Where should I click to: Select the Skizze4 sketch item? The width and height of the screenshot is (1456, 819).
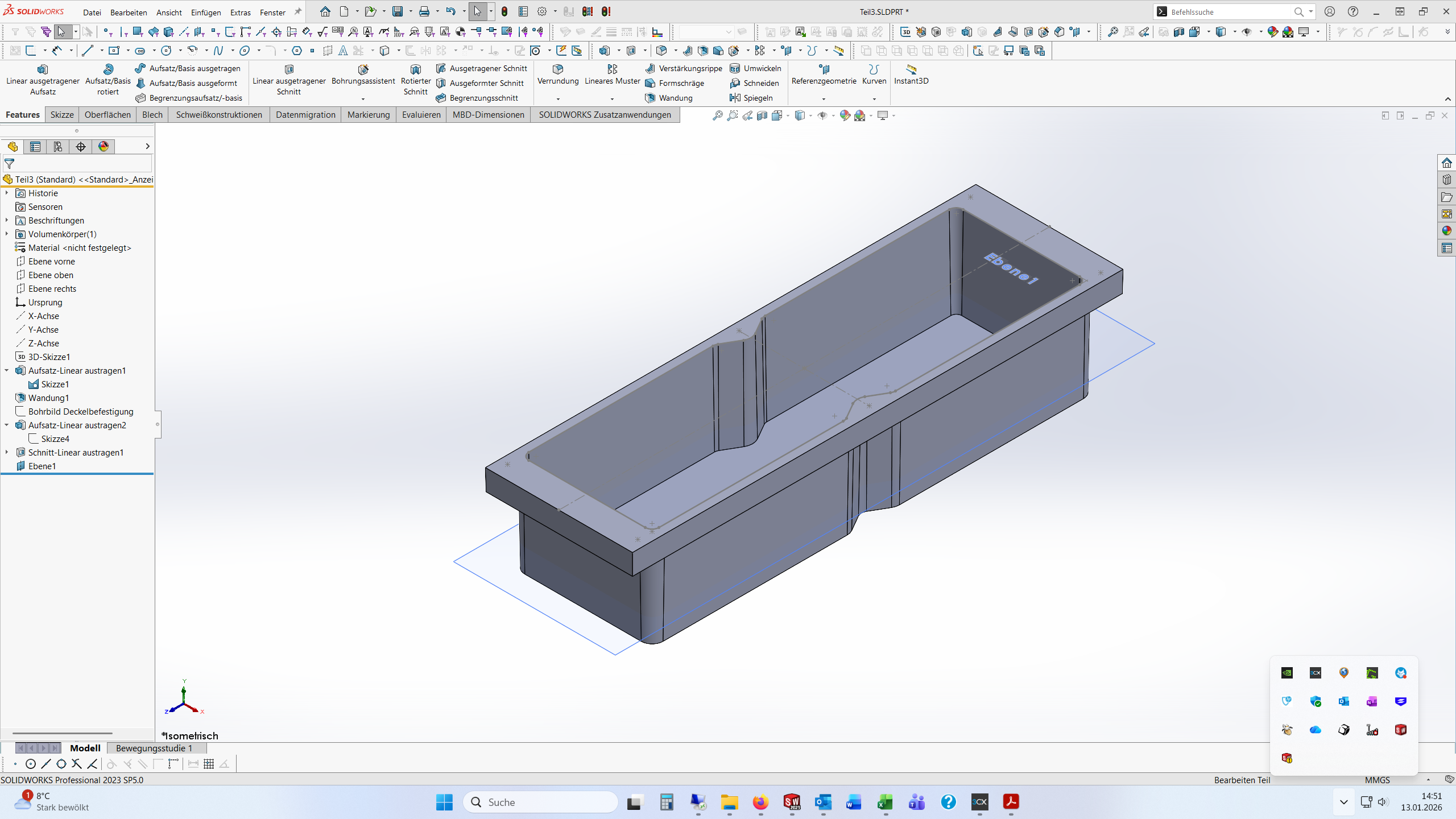(x=55, y=439)
